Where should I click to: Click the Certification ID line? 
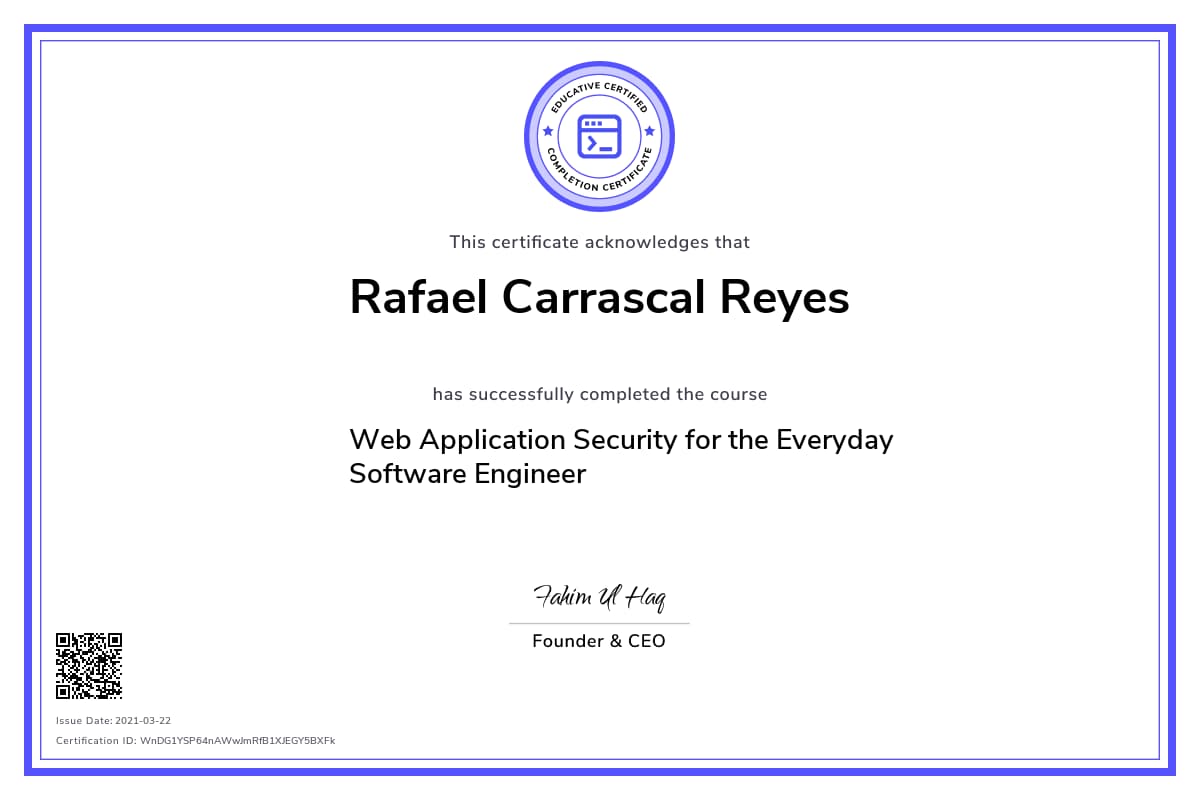coord(196,741)
